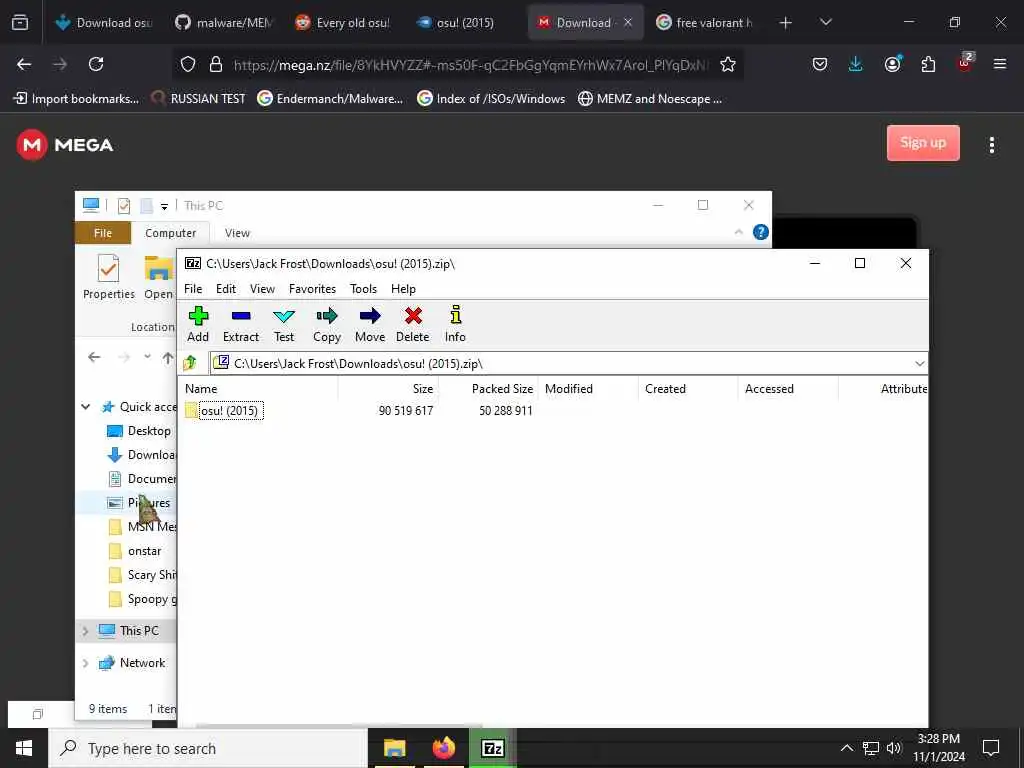Open 7-Zip Edit menu
Viewport: 1024px width, 768px height.
[226, 289]
